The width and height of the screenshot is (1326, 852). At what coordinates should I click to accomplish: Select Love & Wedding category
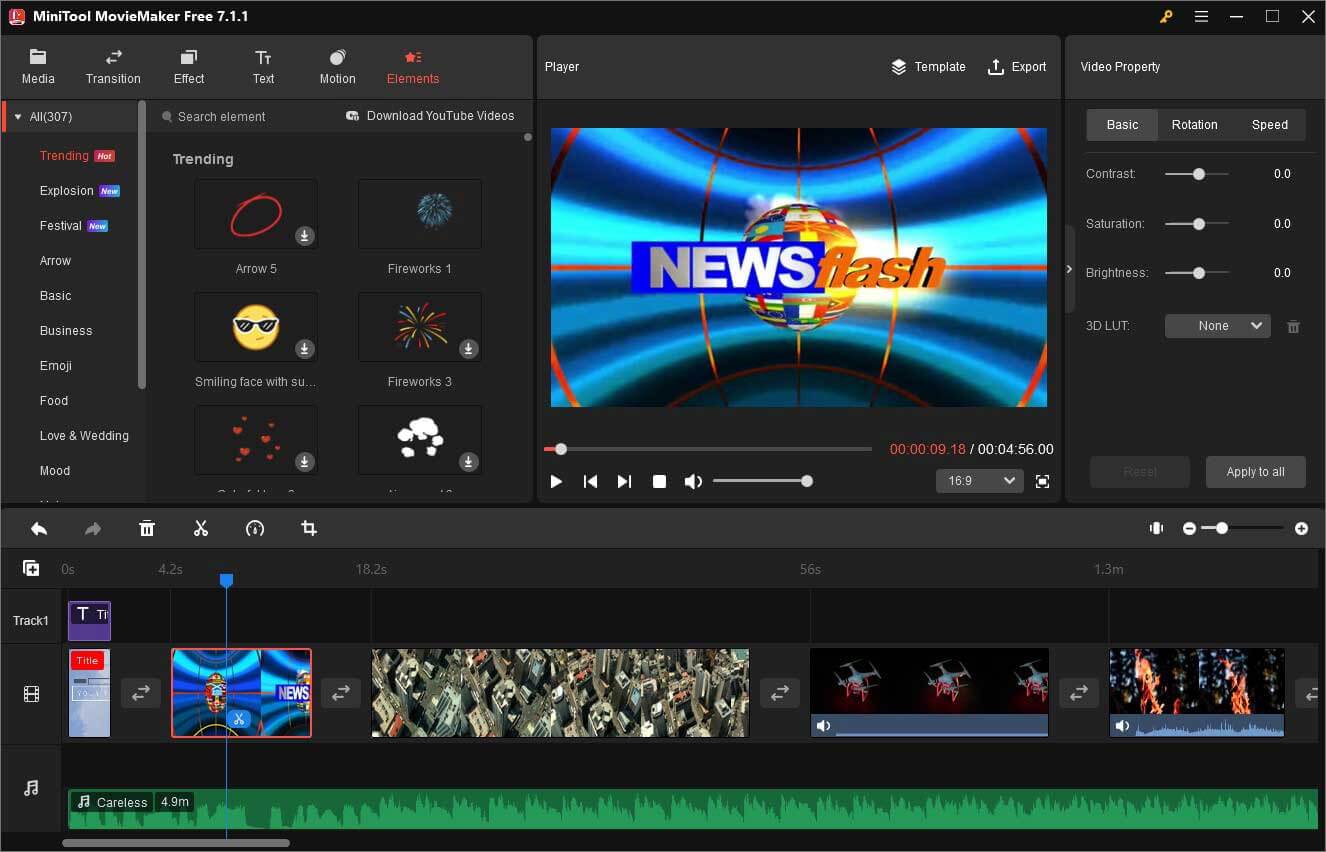pyautogui.click(x=84, y=436)
